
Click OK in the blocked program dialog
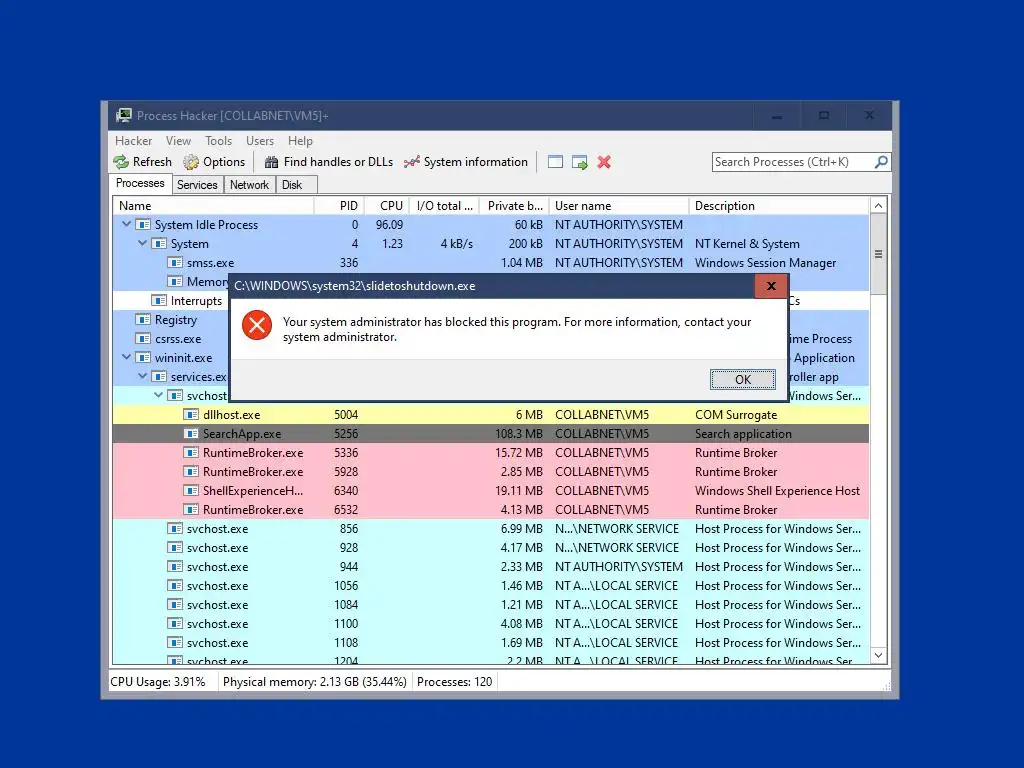click(x=743, y=379)
